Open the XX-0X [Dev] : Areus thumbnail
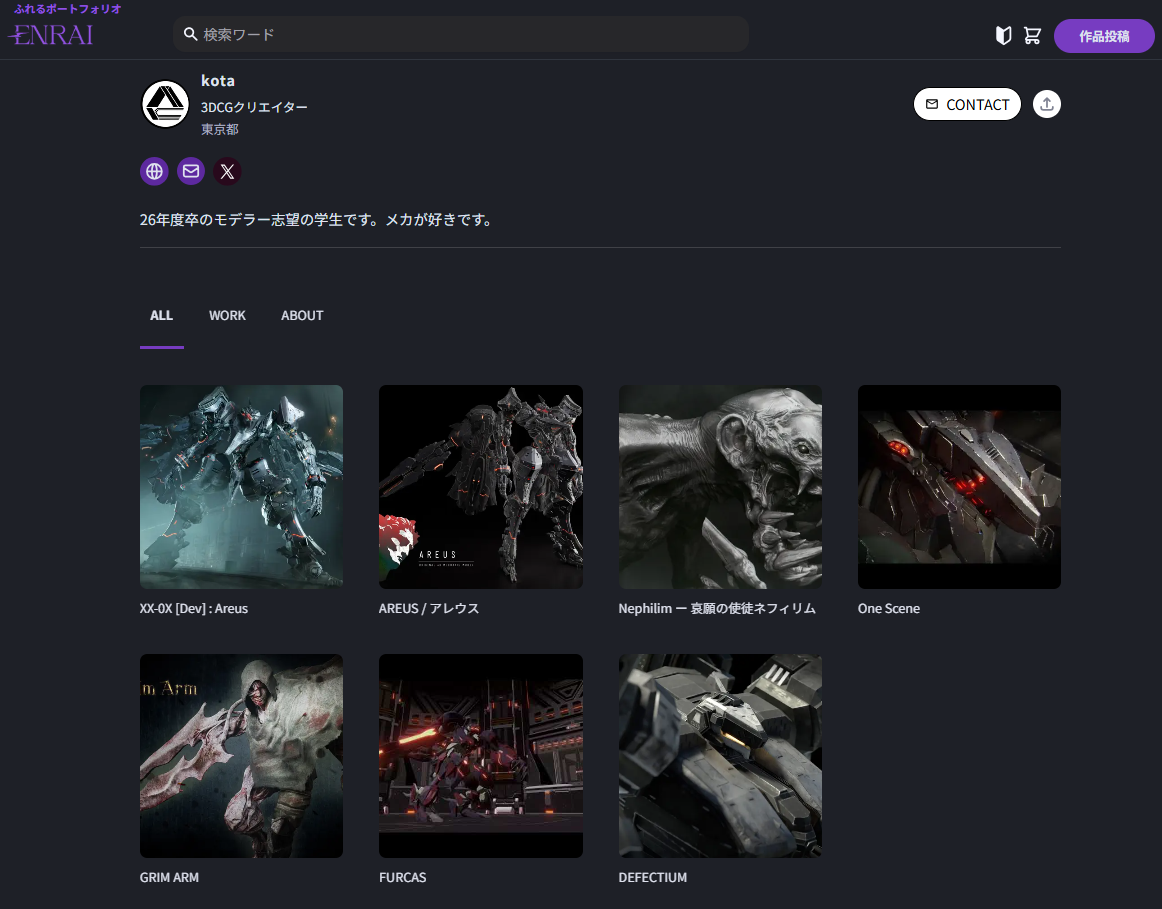Image resolution: width=1162 pixels, height=909 pixels. point(242,487)
